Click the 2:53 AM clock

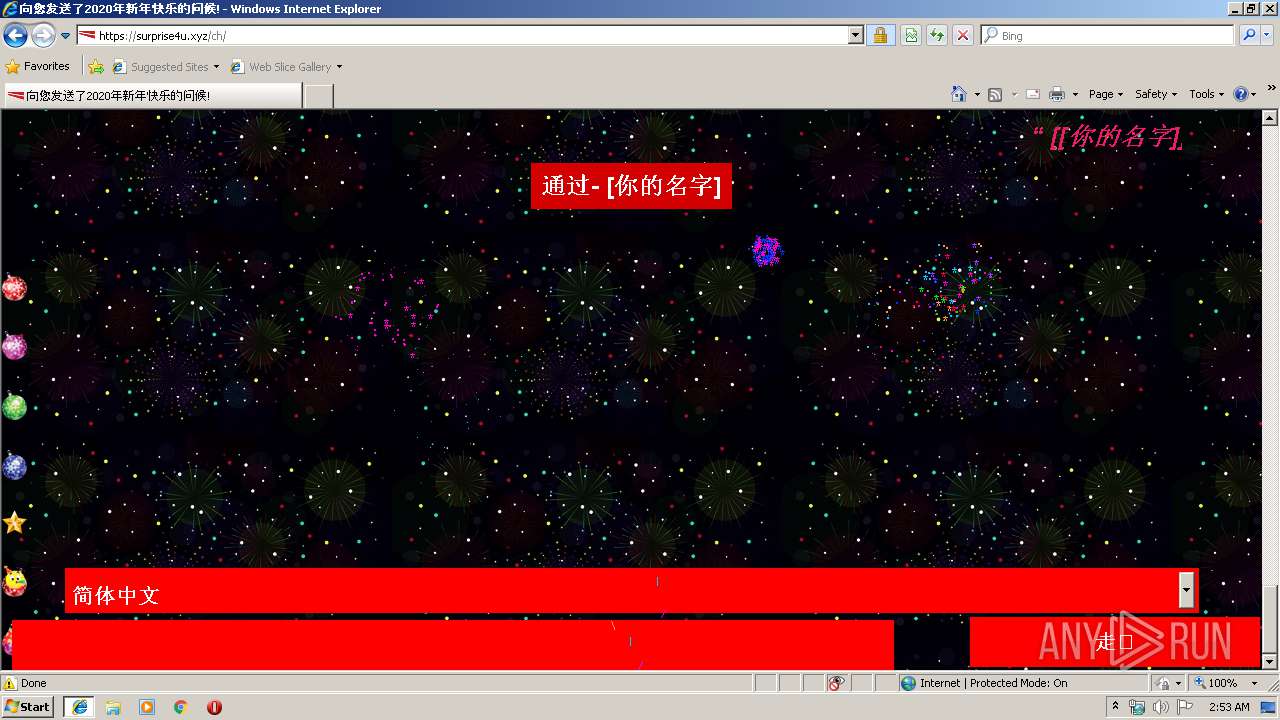[x=1229, y=707]
